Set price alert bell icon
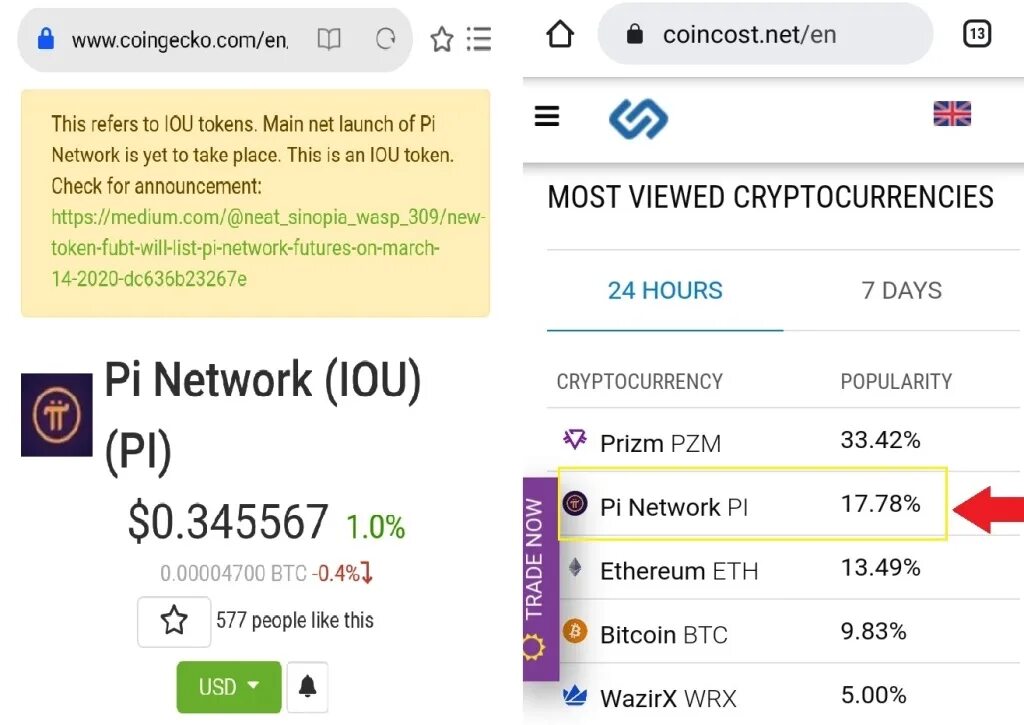The width and height of the screenshot is (1024, 725). coord(308,687)
